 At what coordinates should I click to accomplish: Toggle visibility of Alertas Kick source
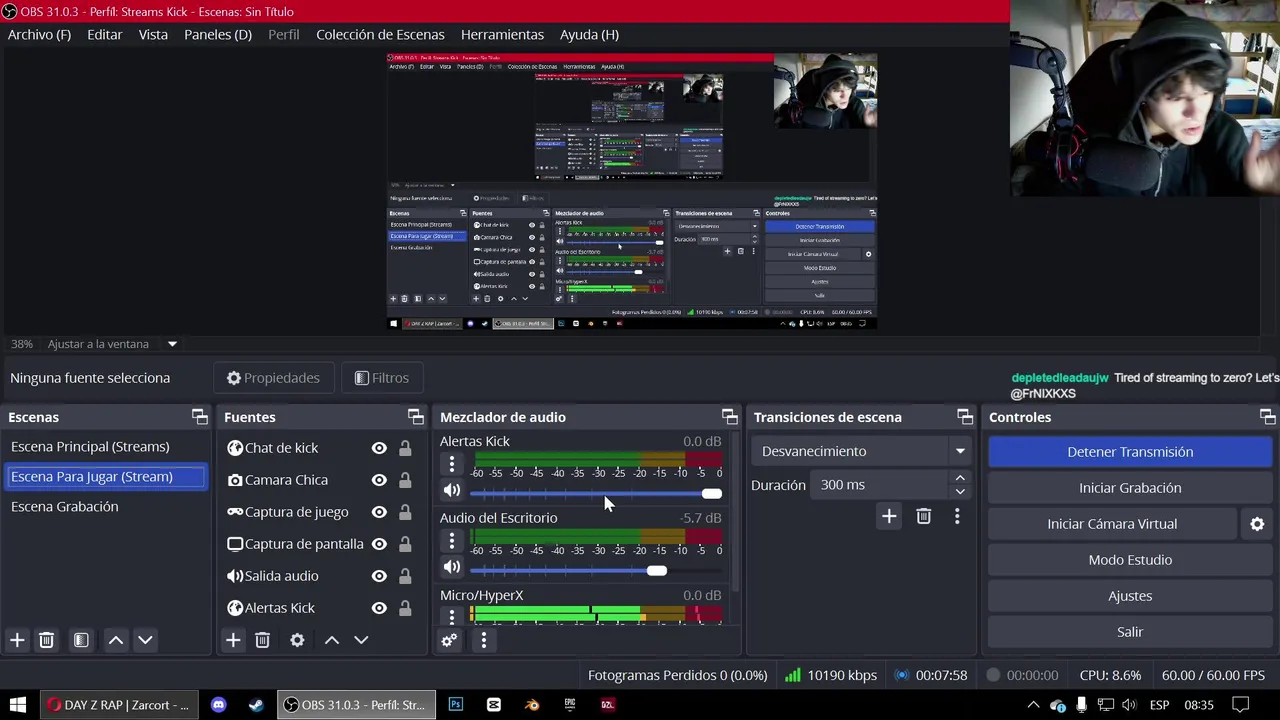379,608
